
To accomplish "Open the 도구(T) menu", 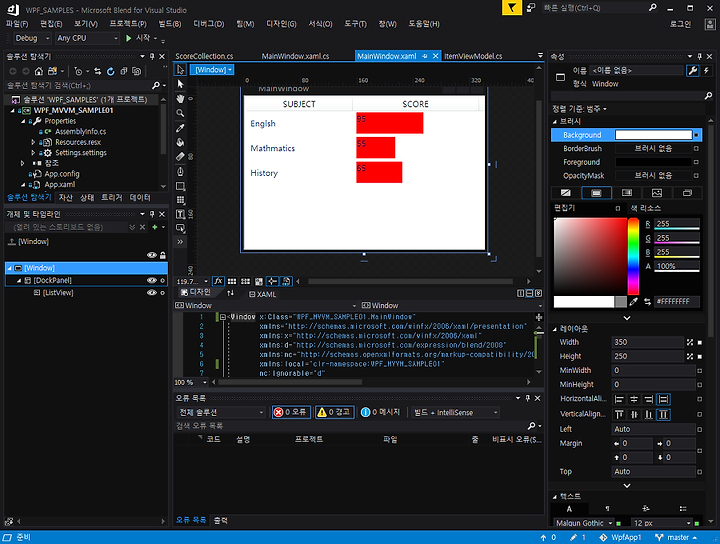I will click(355, 24).
